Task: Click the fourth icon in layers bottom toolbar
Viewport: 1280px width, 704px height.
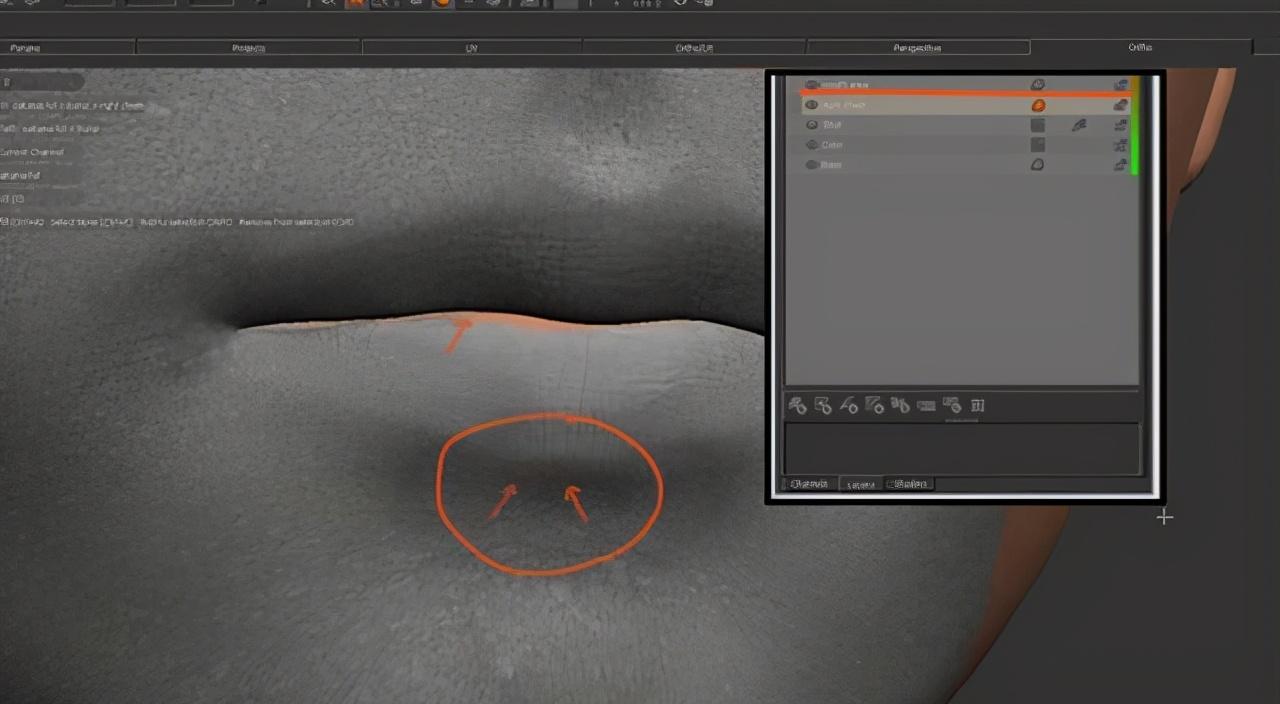Action: pyautogui.click(x=875, y=405)
